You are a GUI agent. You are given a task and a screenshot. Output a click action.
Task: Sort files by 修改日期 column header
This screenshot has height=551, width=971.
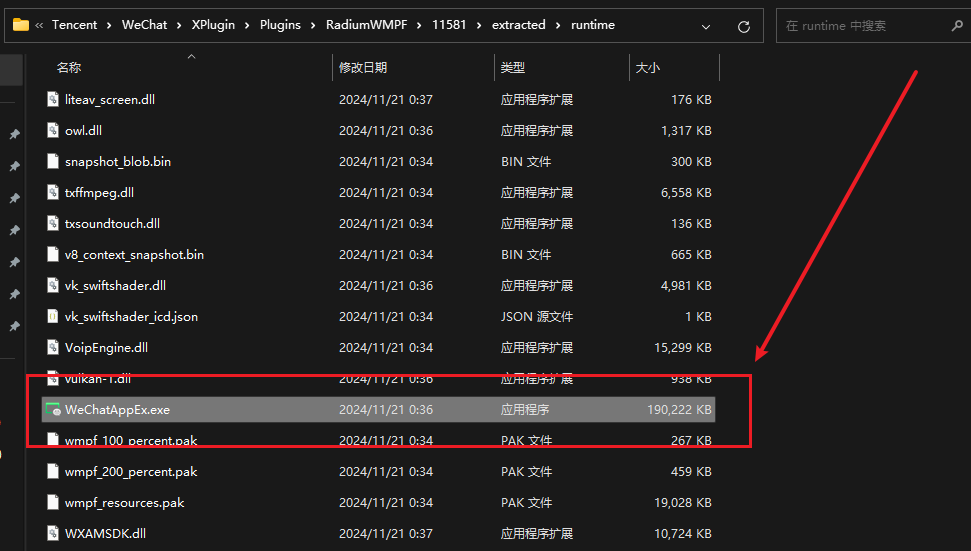(363, 67)
